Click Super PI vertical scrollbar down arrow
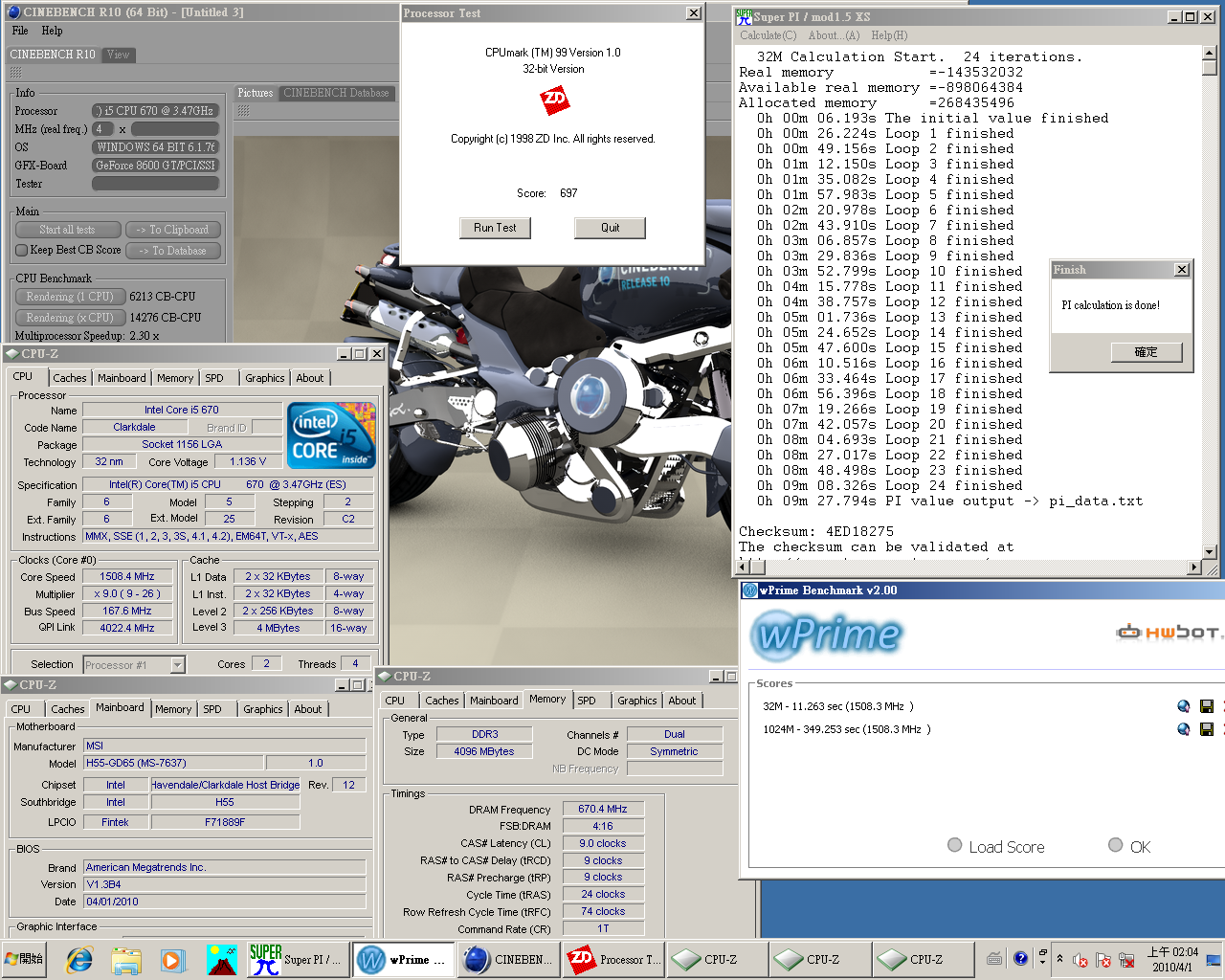1225x980 pixels. click(1210, 552)
